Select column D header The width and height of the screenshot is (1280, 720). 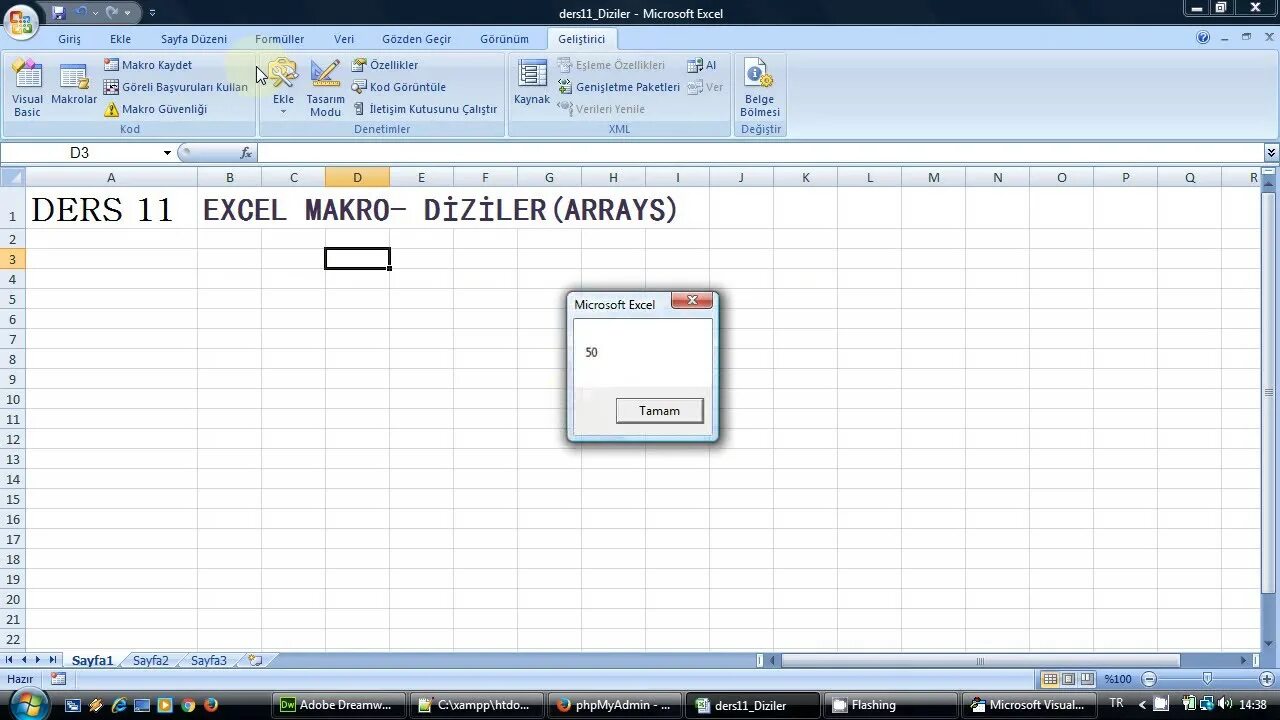357,178
